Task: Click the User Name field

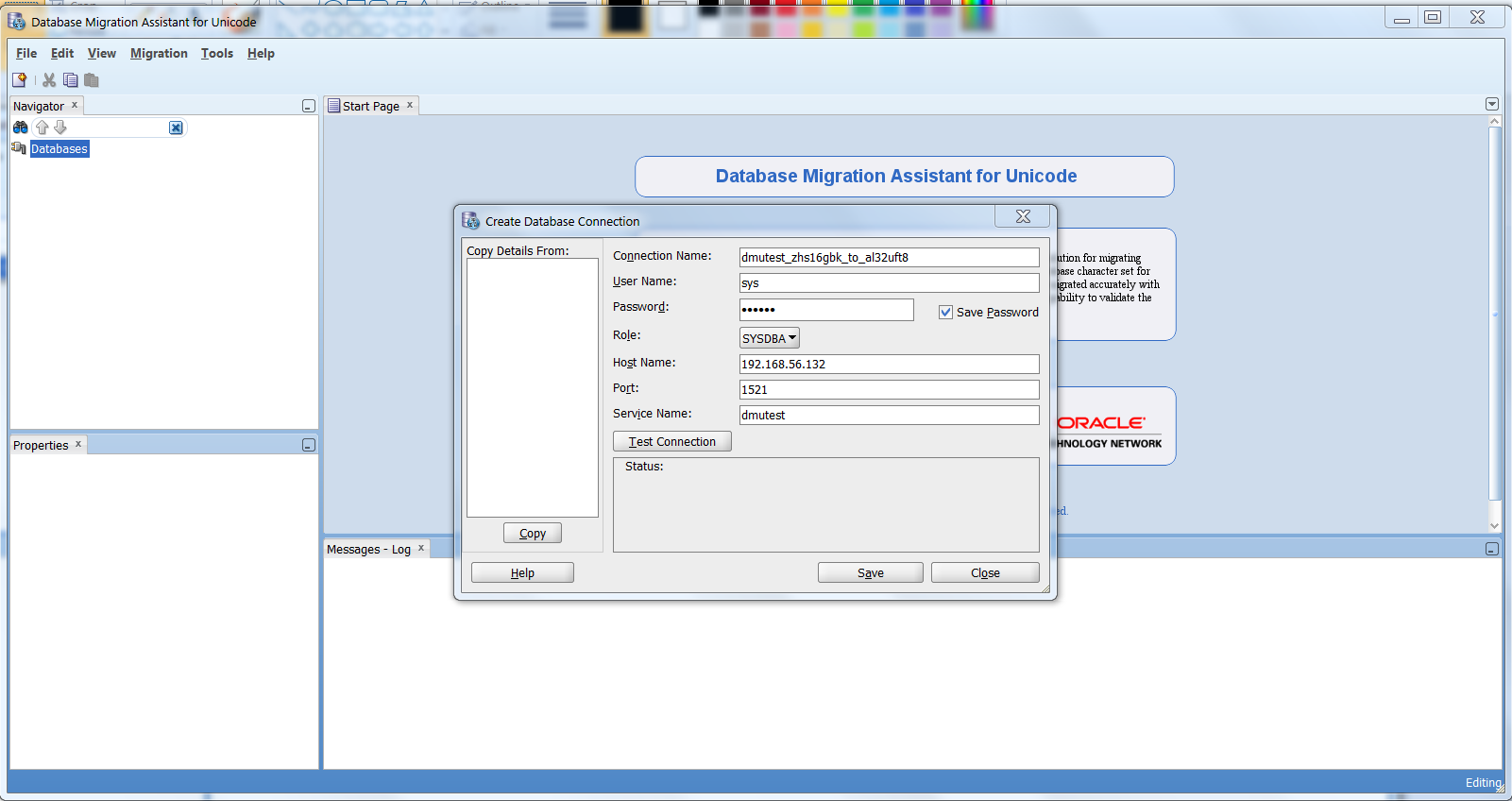Action: [x=889, y=282]
